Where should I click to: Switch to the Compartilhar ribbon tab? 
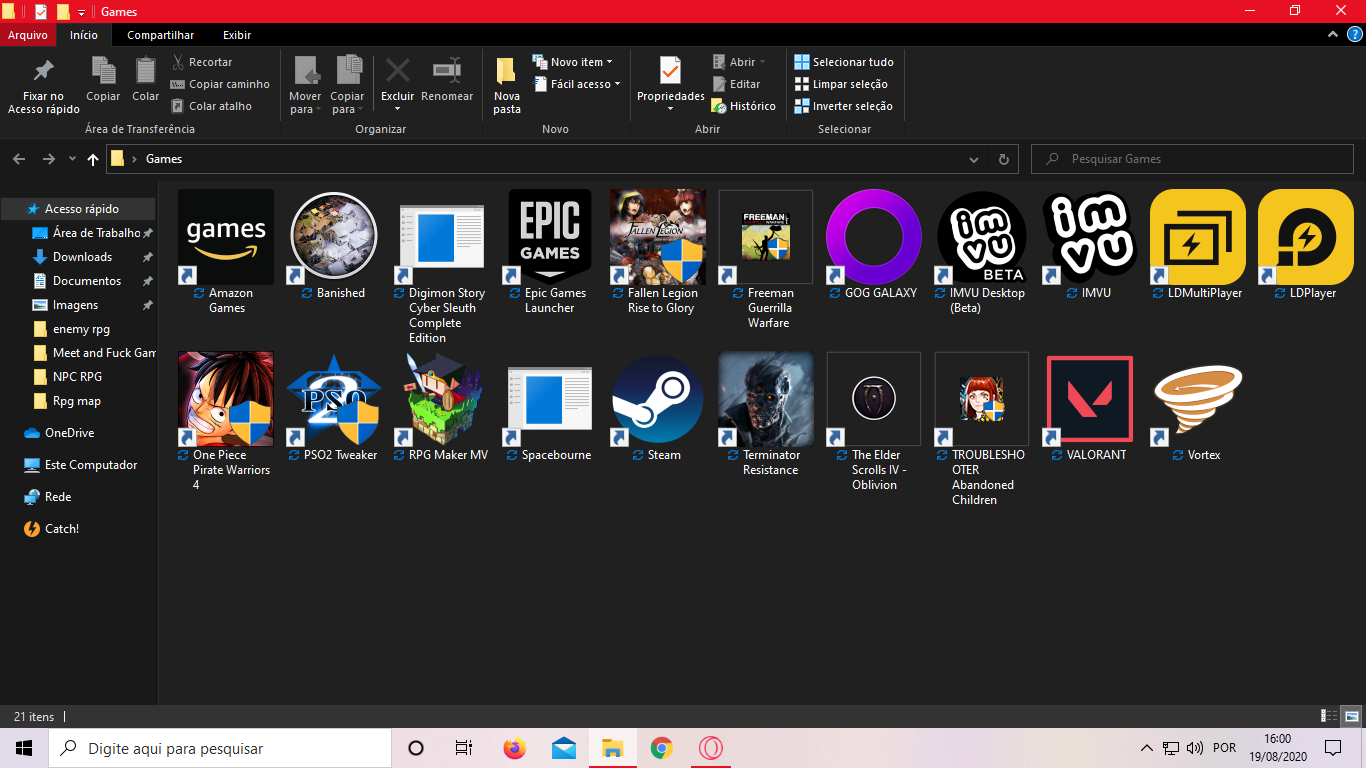160,35
